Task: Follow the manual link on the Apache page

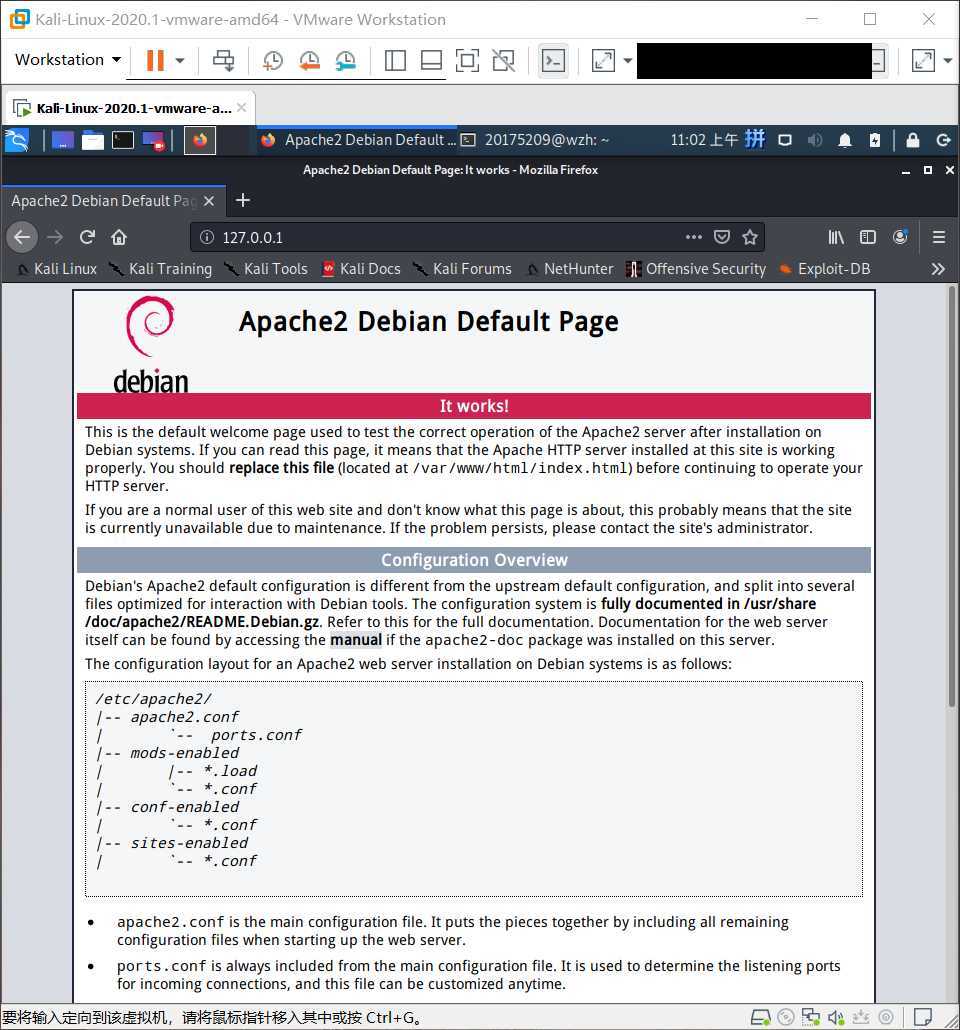Action: (355, 640)
